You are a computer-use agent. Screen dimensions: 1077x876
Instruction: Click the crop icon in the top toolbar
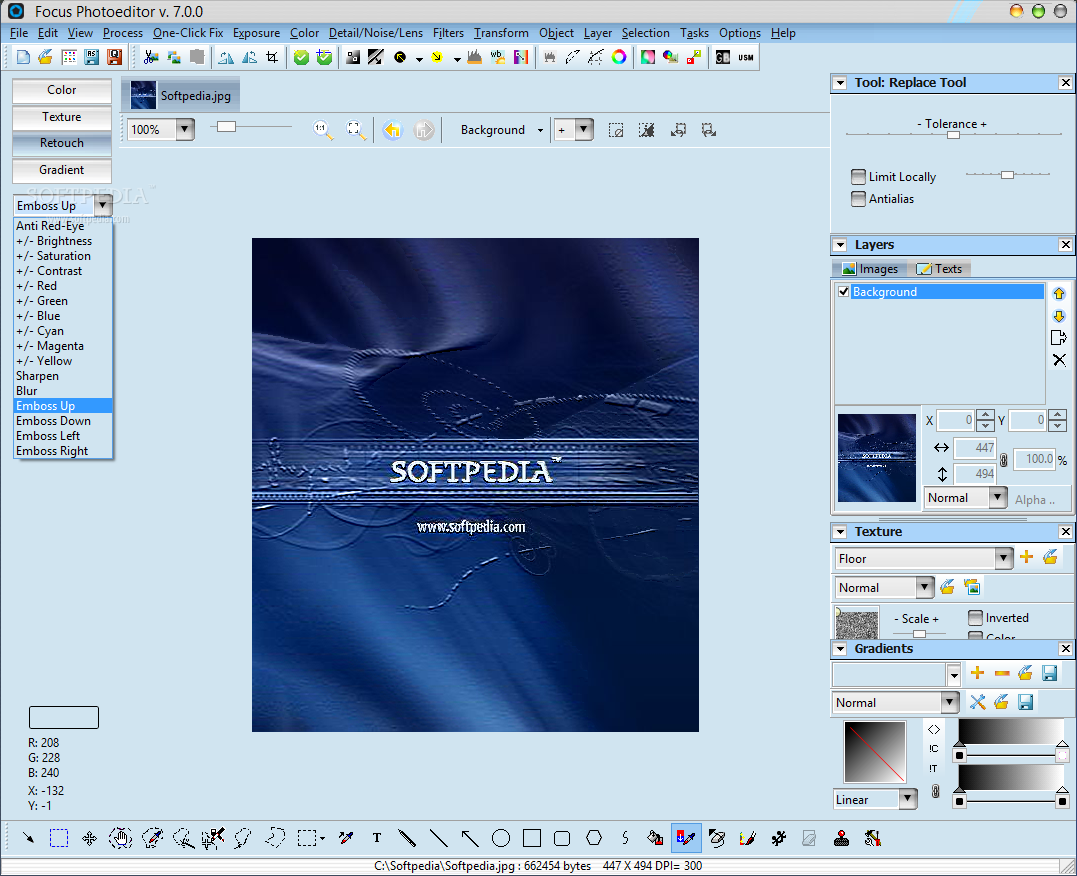pos(273,57)
